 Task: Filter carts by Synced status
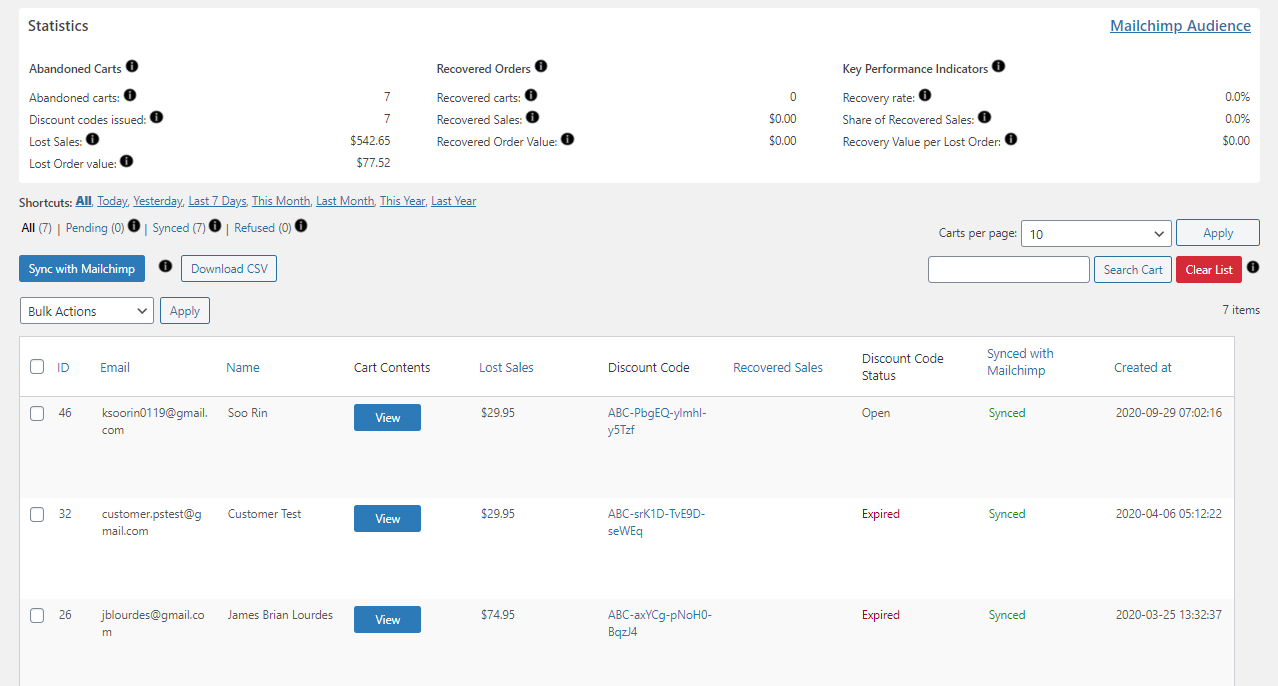coord(171,228)
